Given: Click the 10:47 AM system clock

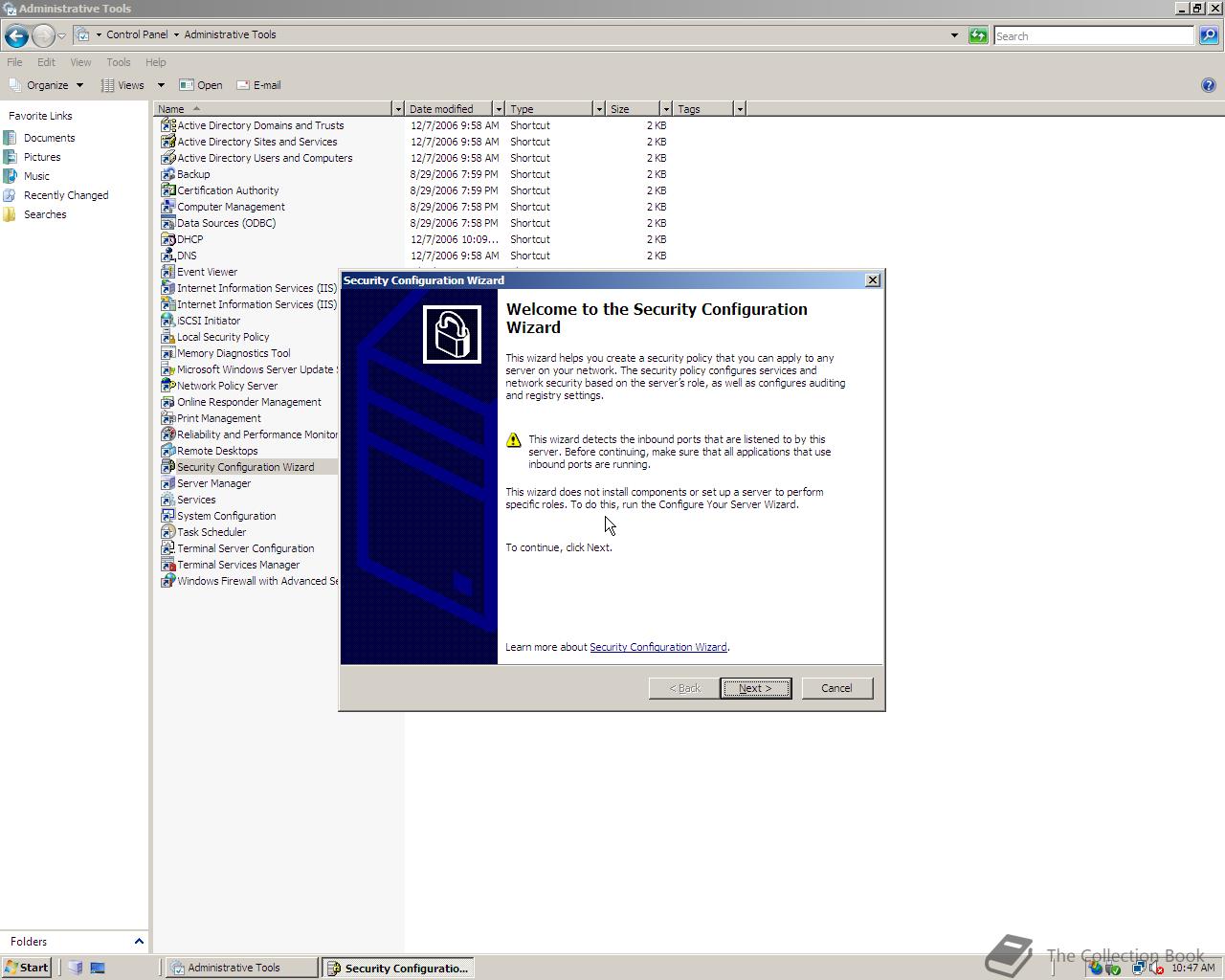Looking at the screenshot, I should click(1193, 968).
